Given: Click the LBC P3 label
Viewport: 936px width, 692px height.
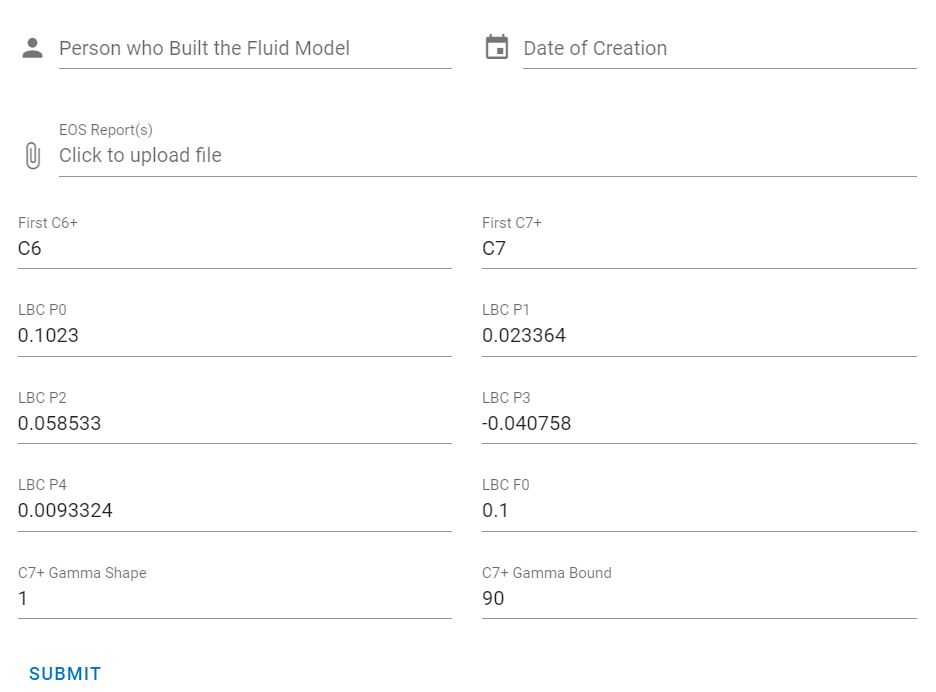Looking at the screenshot, I should [x=506, y=398].
